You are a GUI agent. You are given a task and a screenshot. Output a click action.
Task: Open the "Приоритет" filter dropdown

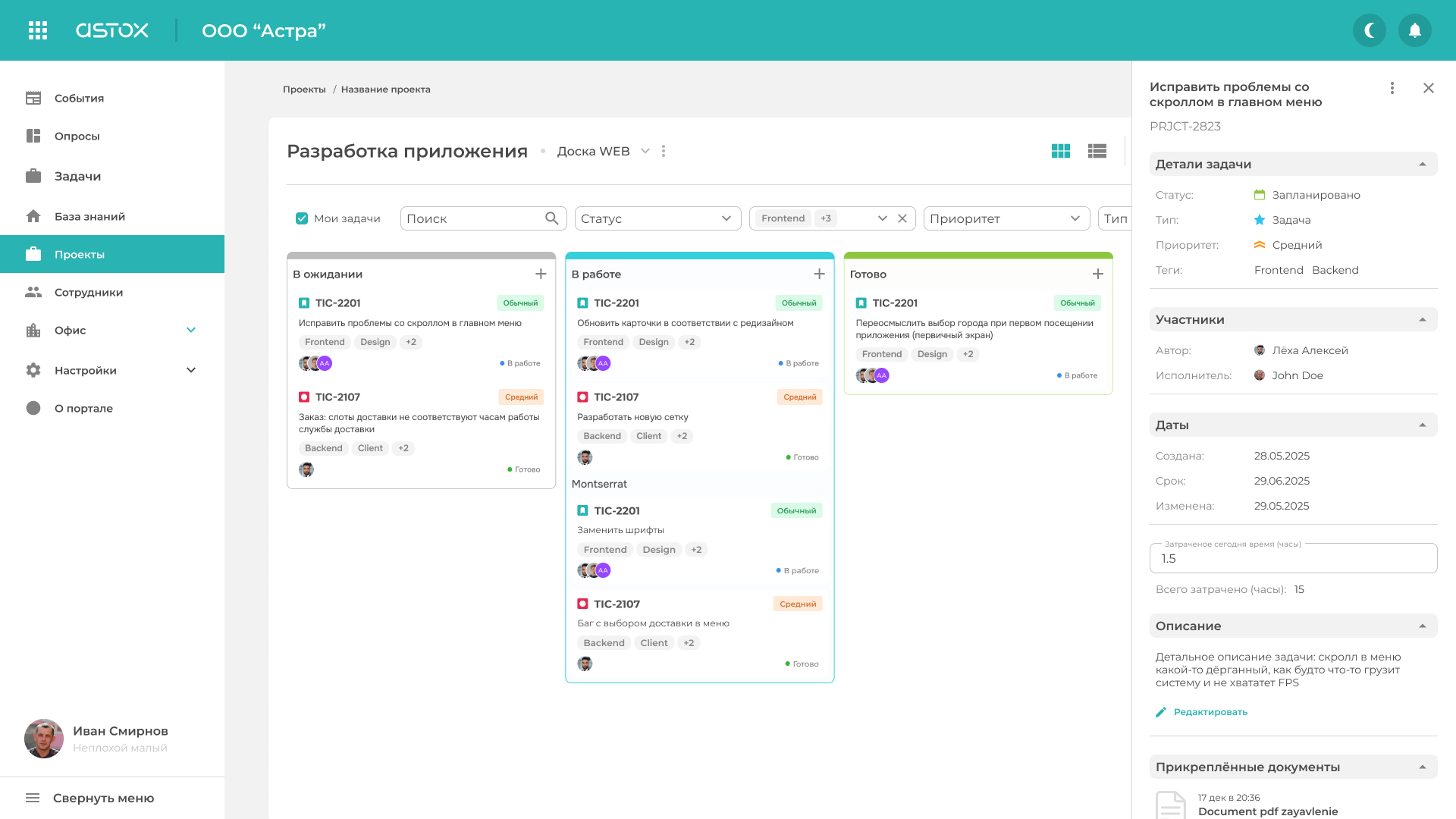pyautogui.click(x=1006, y=218)
